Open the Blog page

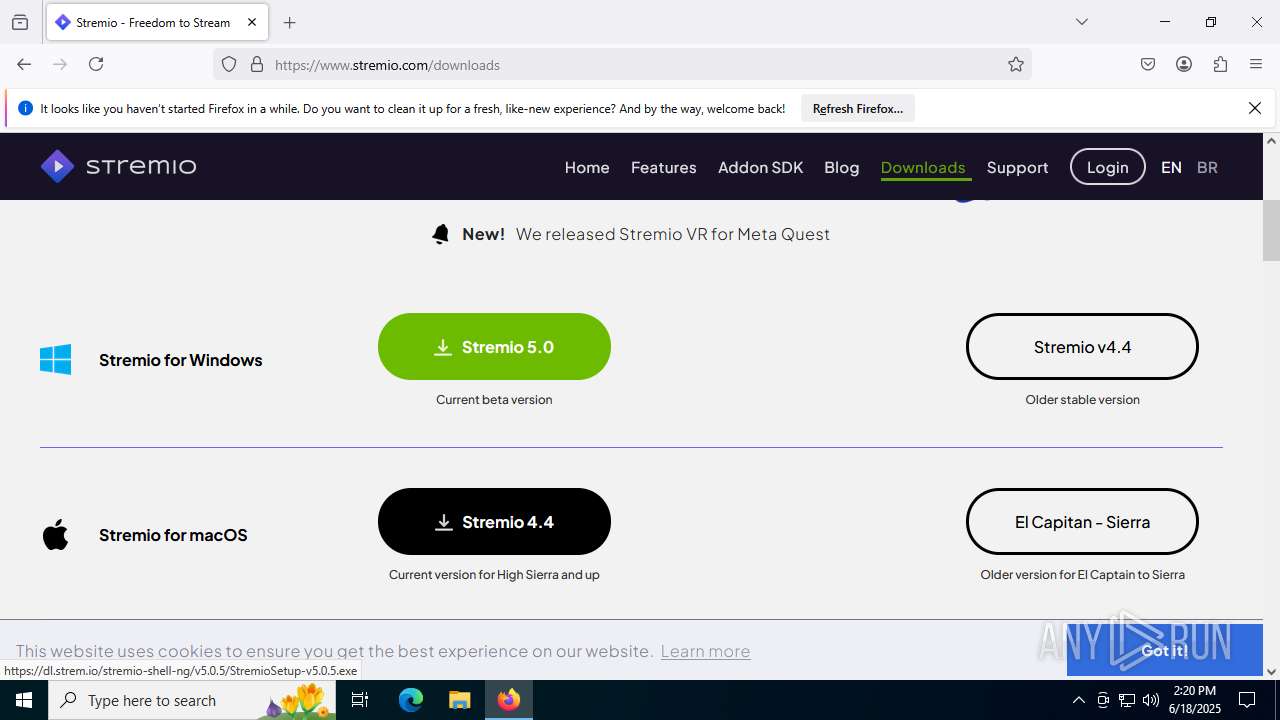click(x=841, y=167)
